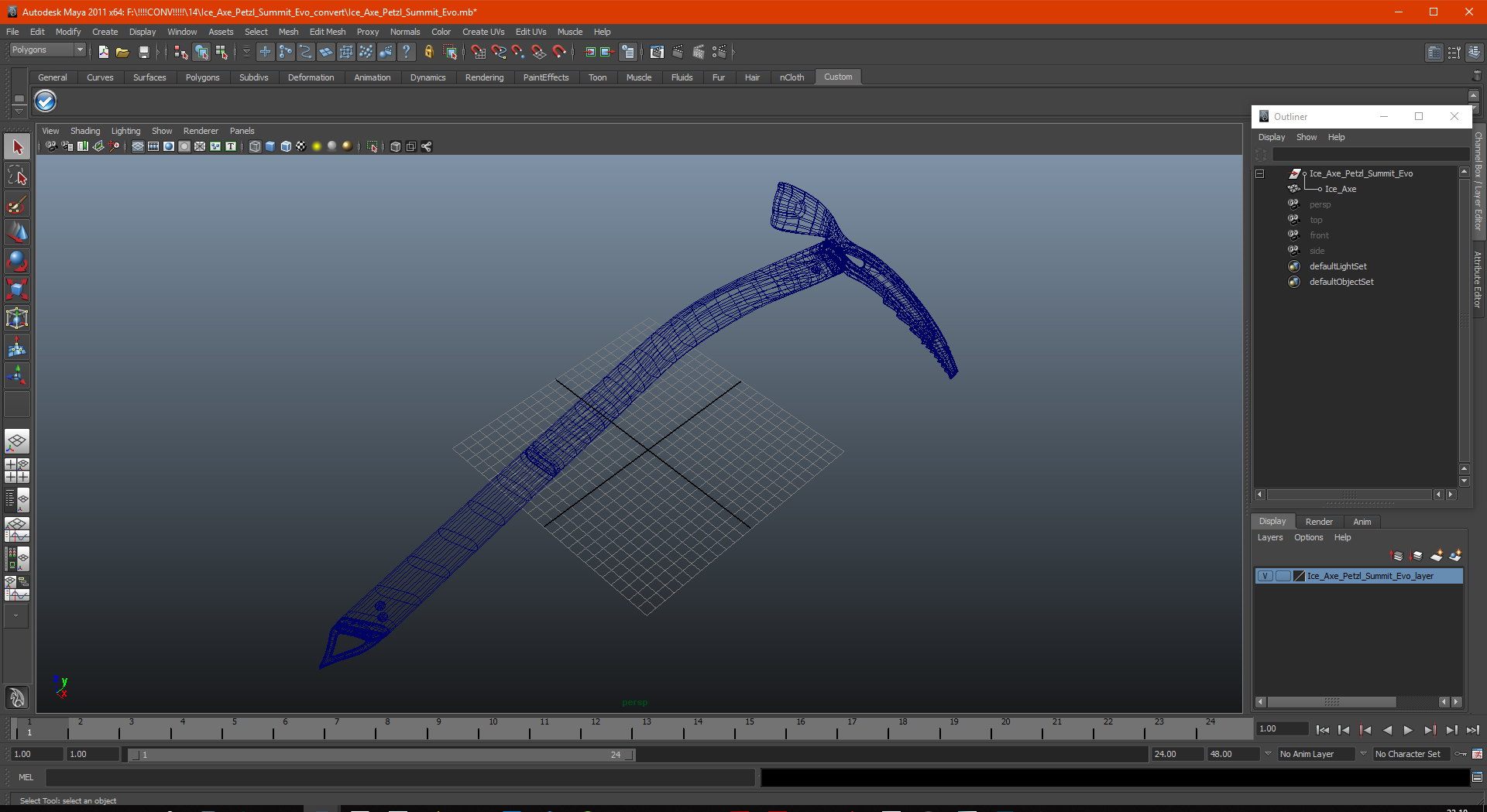Switch to Persp/Outliner layout
Image resolution: width=1487 pixels, height=812 pixels.
[17, 500]
